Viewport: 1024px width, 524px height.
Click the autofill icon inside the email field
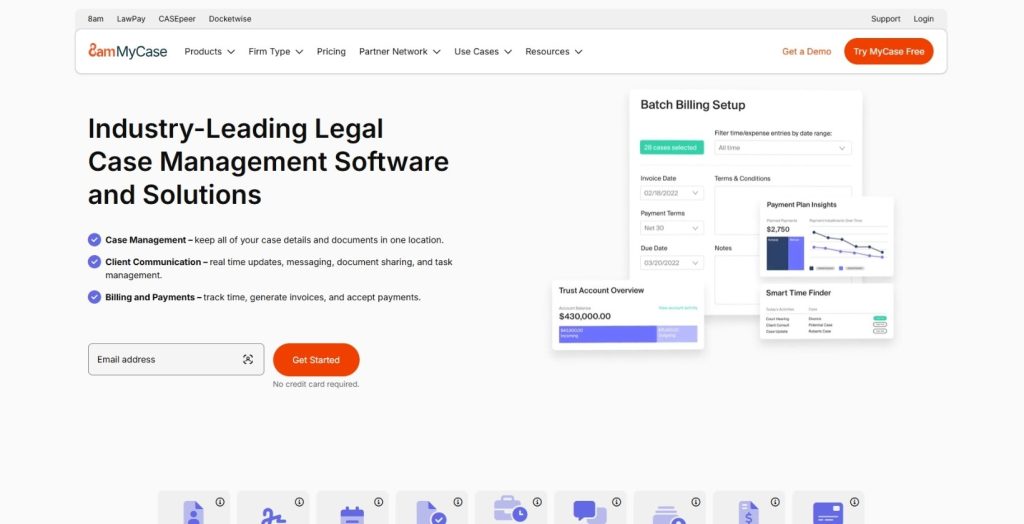[x=248, y=360]
